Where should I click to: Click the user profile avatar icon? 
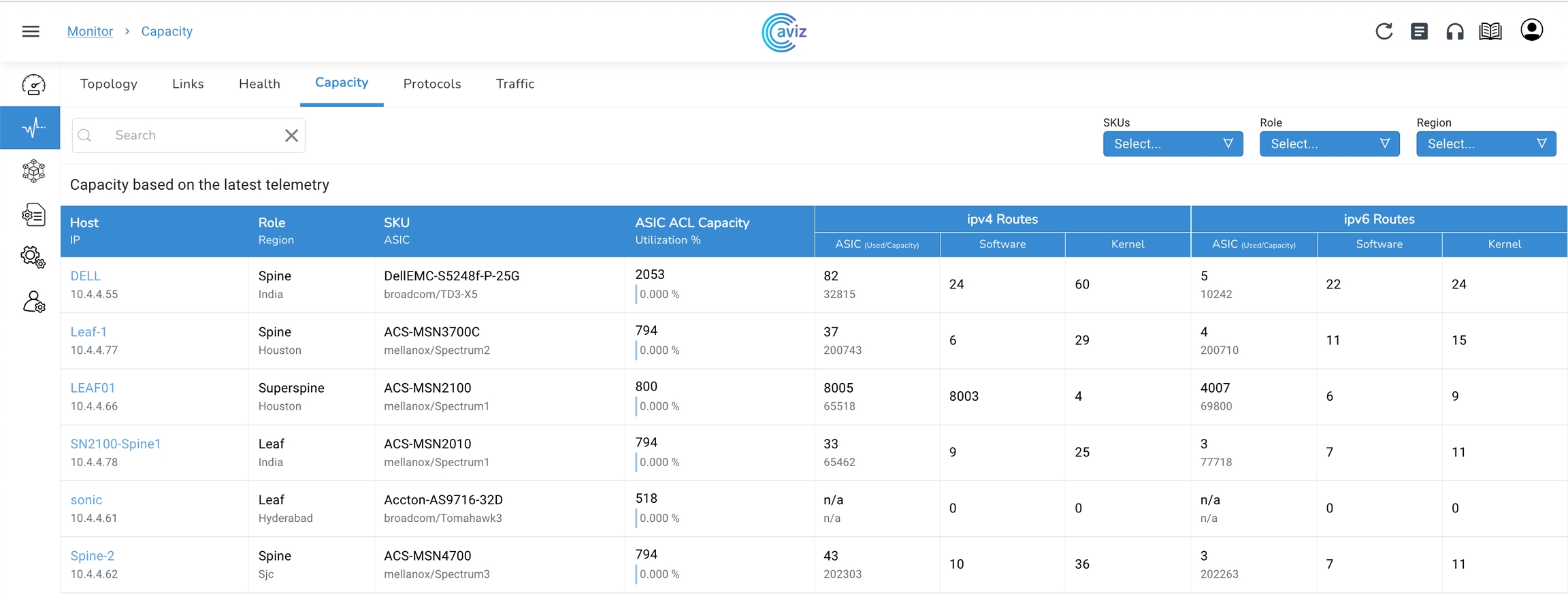click(1531, 31)
